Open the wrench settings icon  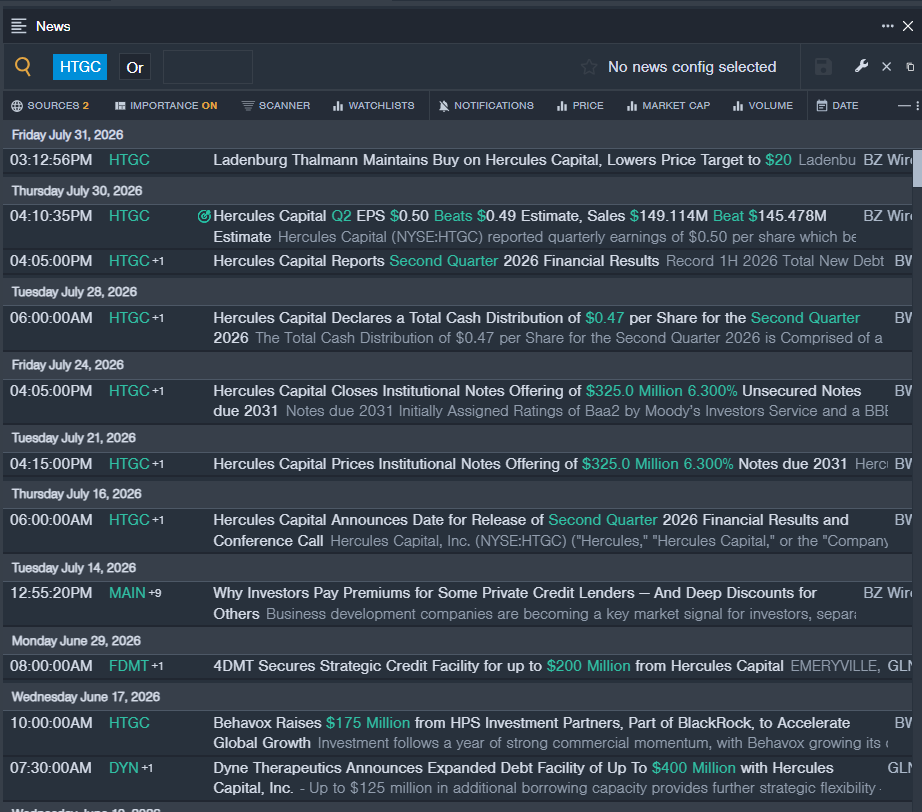861,66
